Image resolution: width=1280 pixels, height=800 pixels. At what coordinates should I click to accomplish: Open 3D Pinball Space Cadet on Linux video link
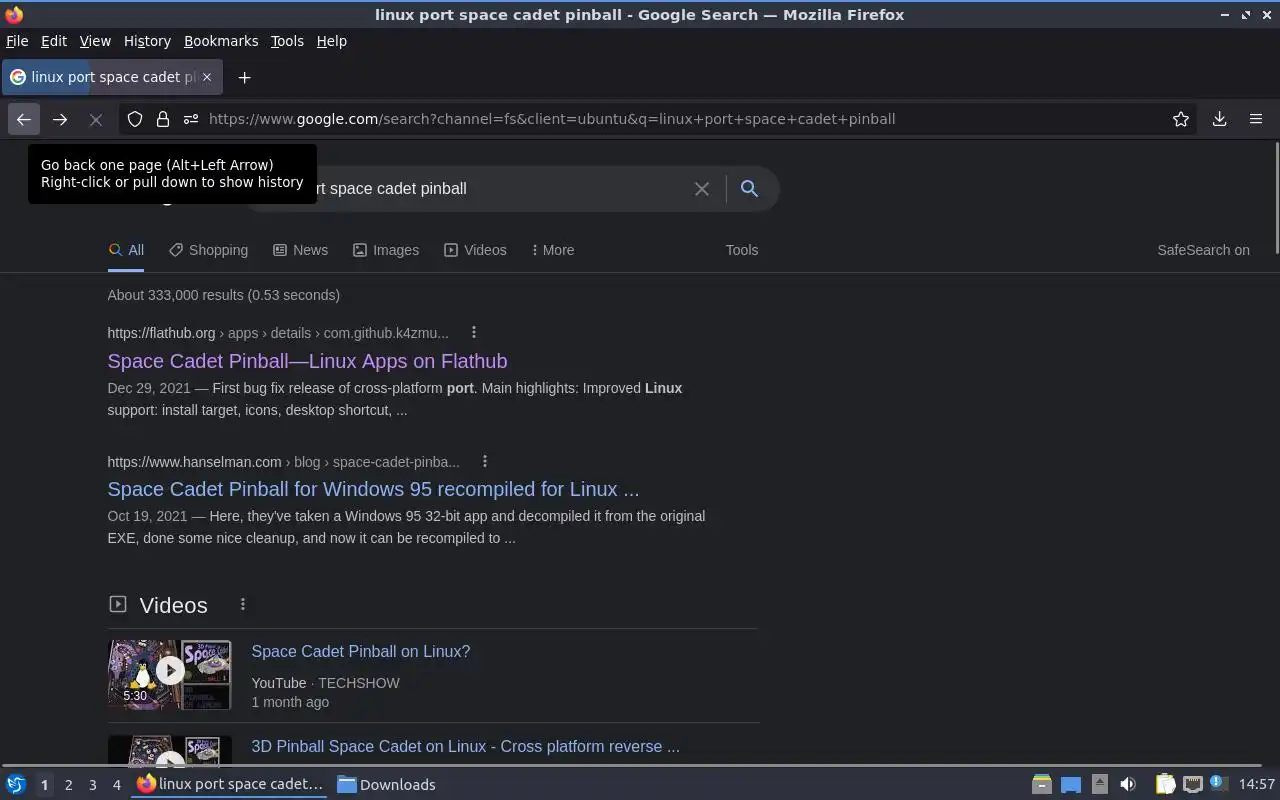click(465, 746)
